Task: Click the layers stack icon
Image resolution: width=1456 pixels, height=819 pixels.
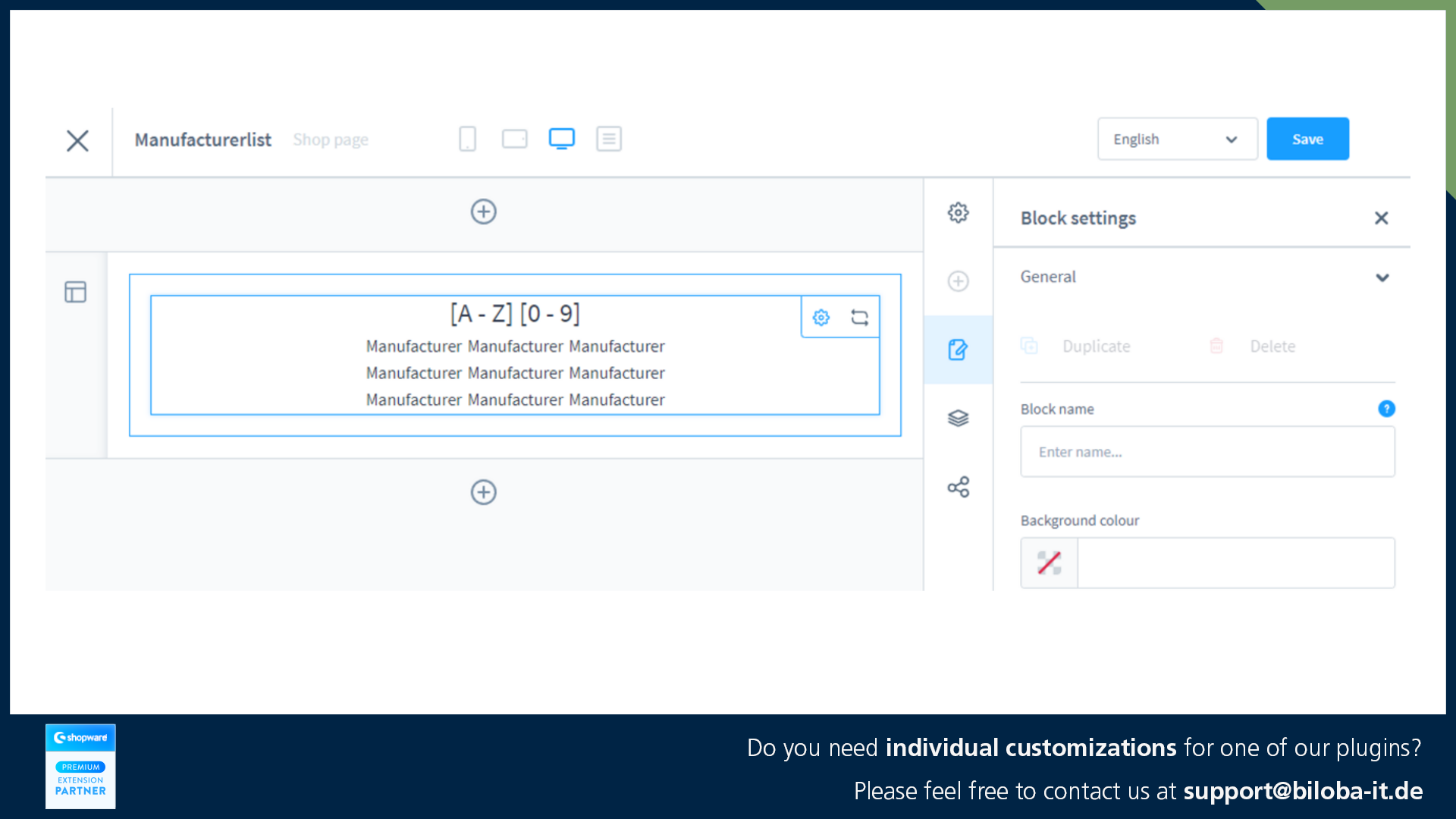Action: (x=957, y=419)
